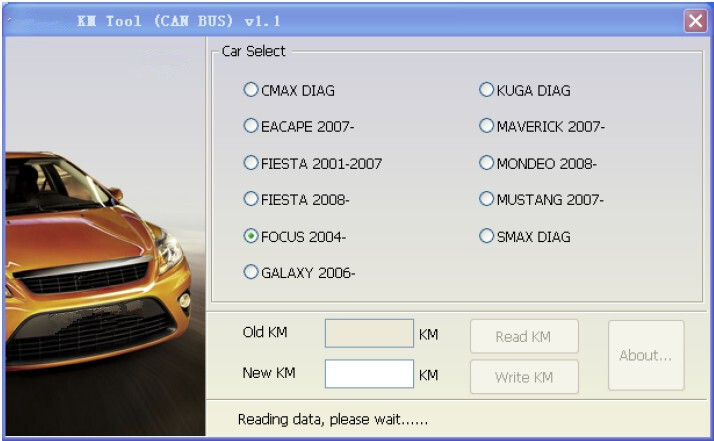Close the KM Tool window
714x441 pixels.
695,20
